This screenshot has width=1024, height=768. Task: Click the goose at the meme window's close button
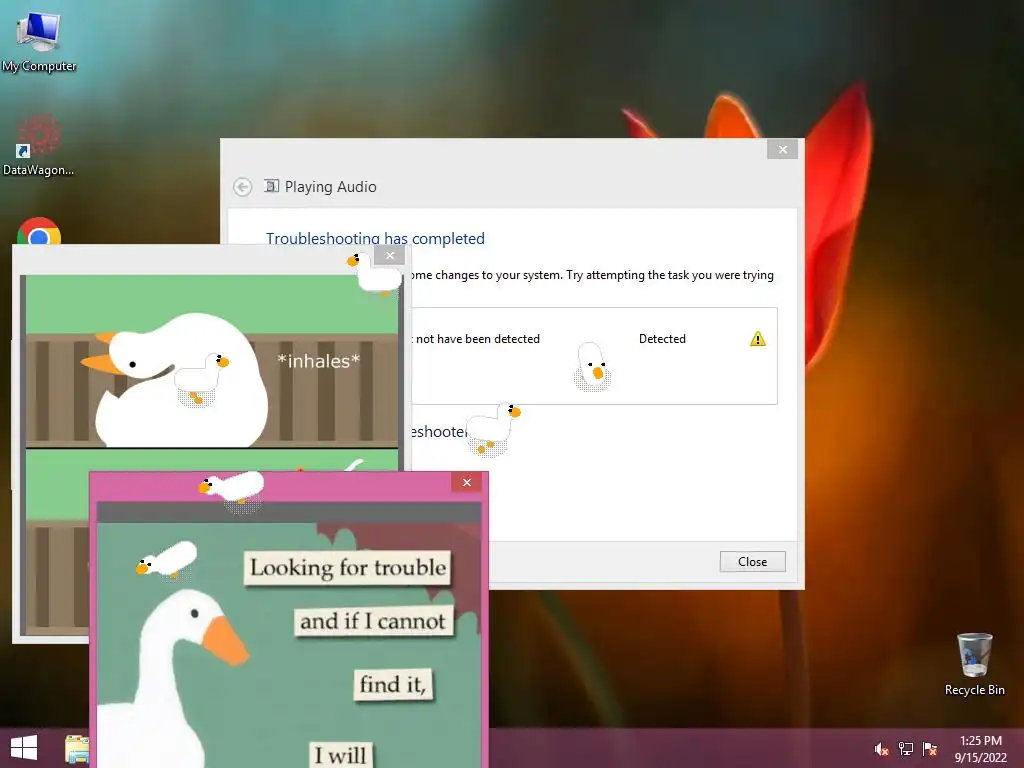[x=374, y=274]
